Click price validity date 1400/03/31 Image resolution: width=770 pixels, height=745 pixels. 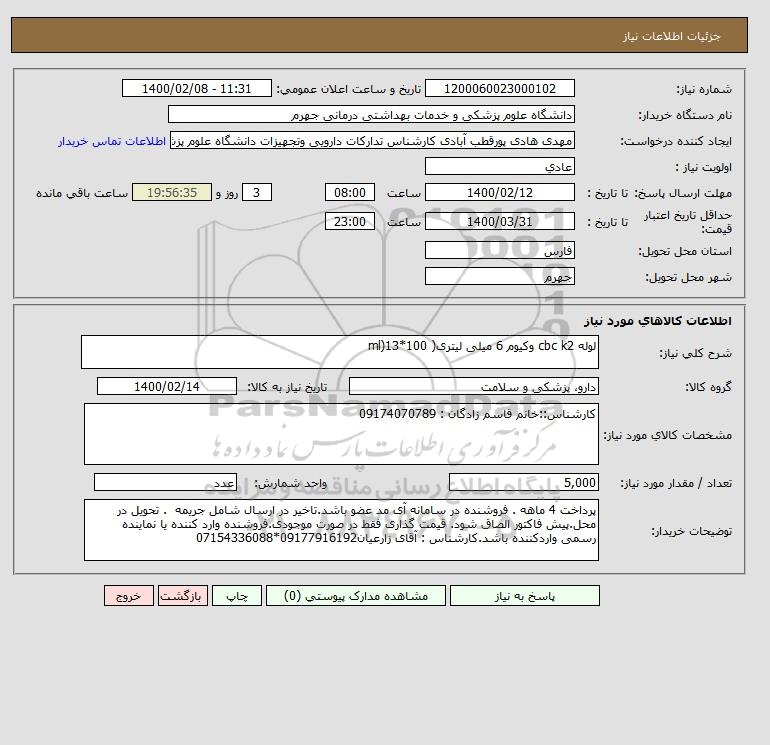point(499,221)
